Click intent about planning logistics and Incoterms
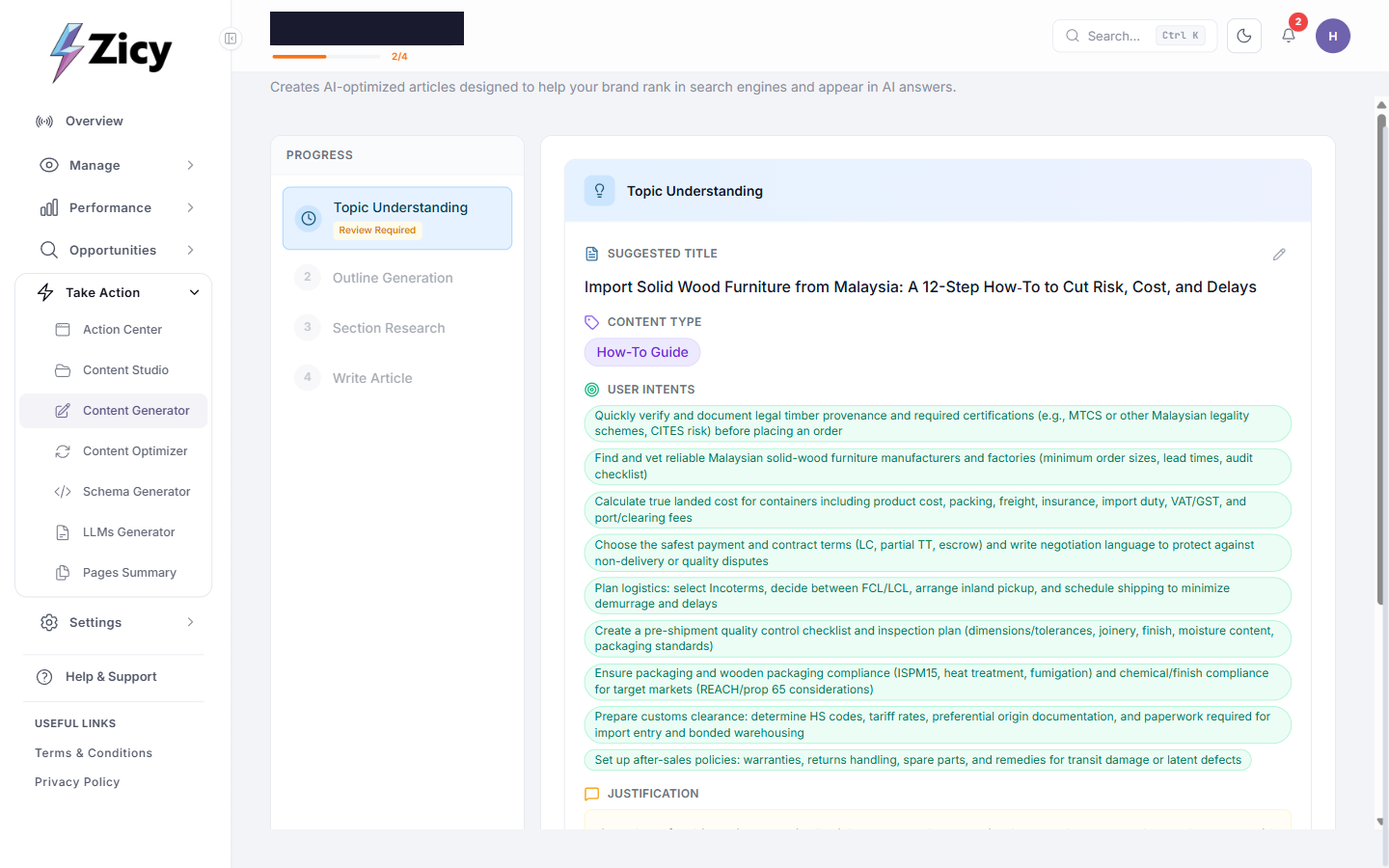The height and width of the screenshot is (868, 1389). (938, 596)
